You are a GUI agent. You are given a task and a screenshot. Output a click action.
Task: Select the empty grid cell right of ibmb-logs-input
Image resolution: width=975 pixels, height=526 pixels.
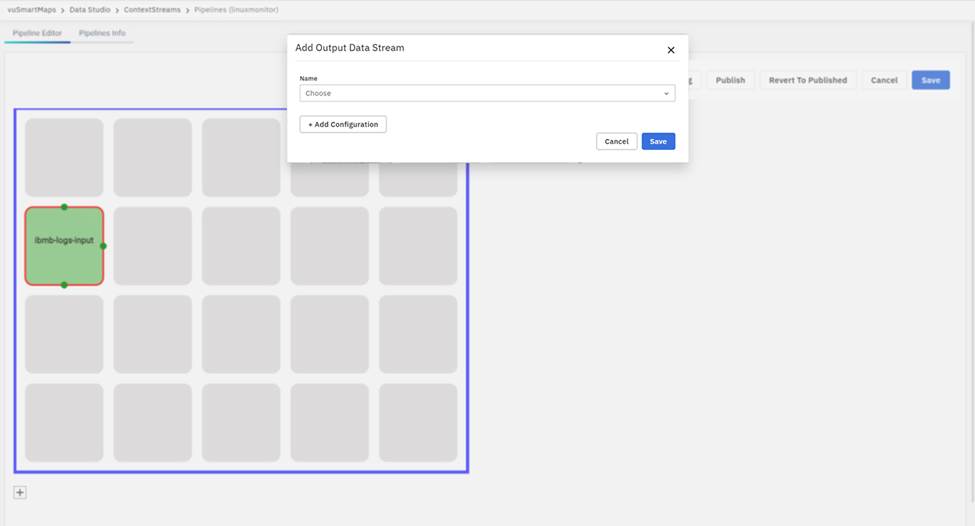152,246
